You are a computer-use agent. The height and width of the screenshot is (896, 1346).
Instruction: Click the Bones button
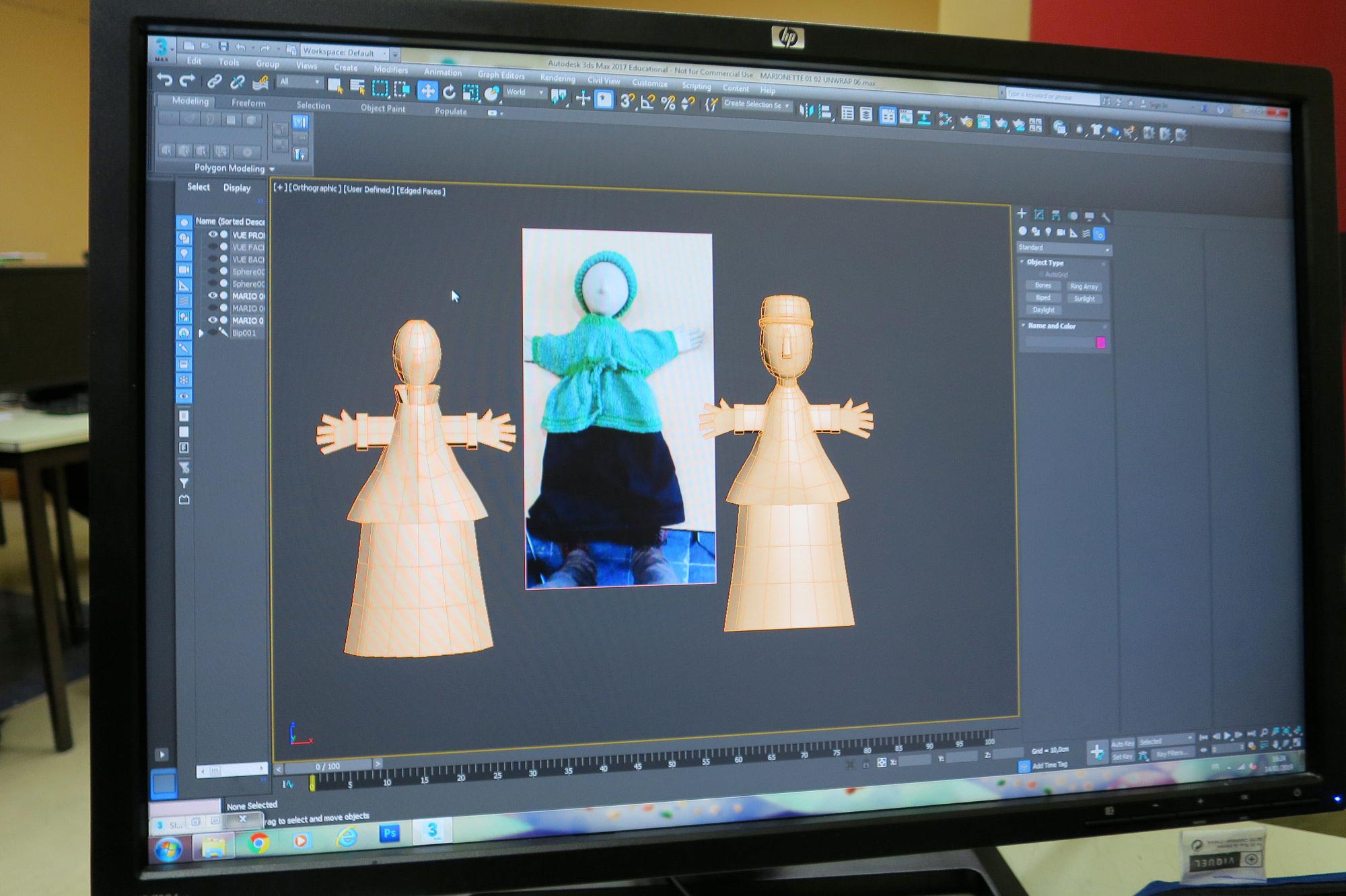[x=1043, y=285]
